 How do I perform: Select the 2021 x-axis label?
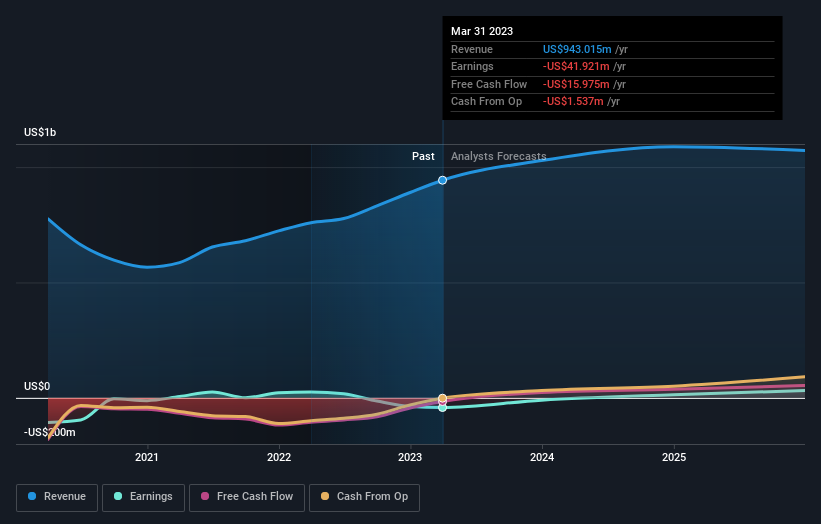pos(147,458)
